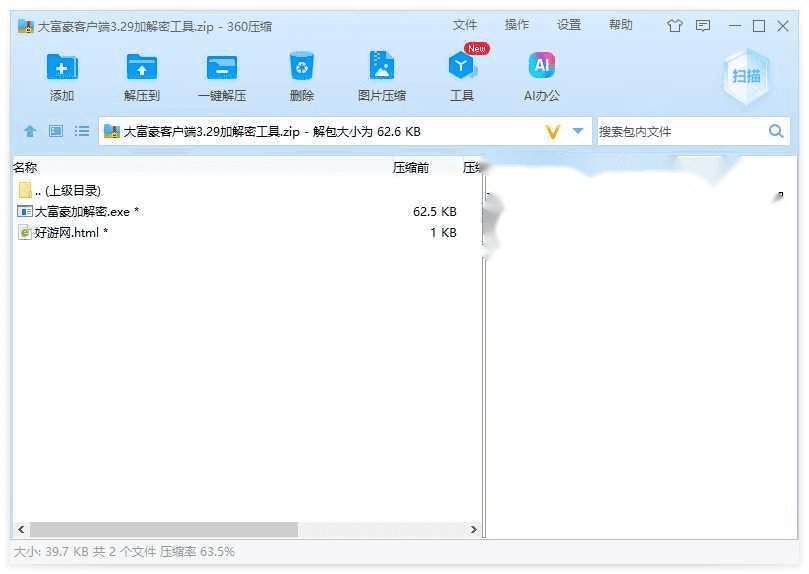Select the 大富豪加解密.exe file
The image size is (809, 574).
pos(82,211)
